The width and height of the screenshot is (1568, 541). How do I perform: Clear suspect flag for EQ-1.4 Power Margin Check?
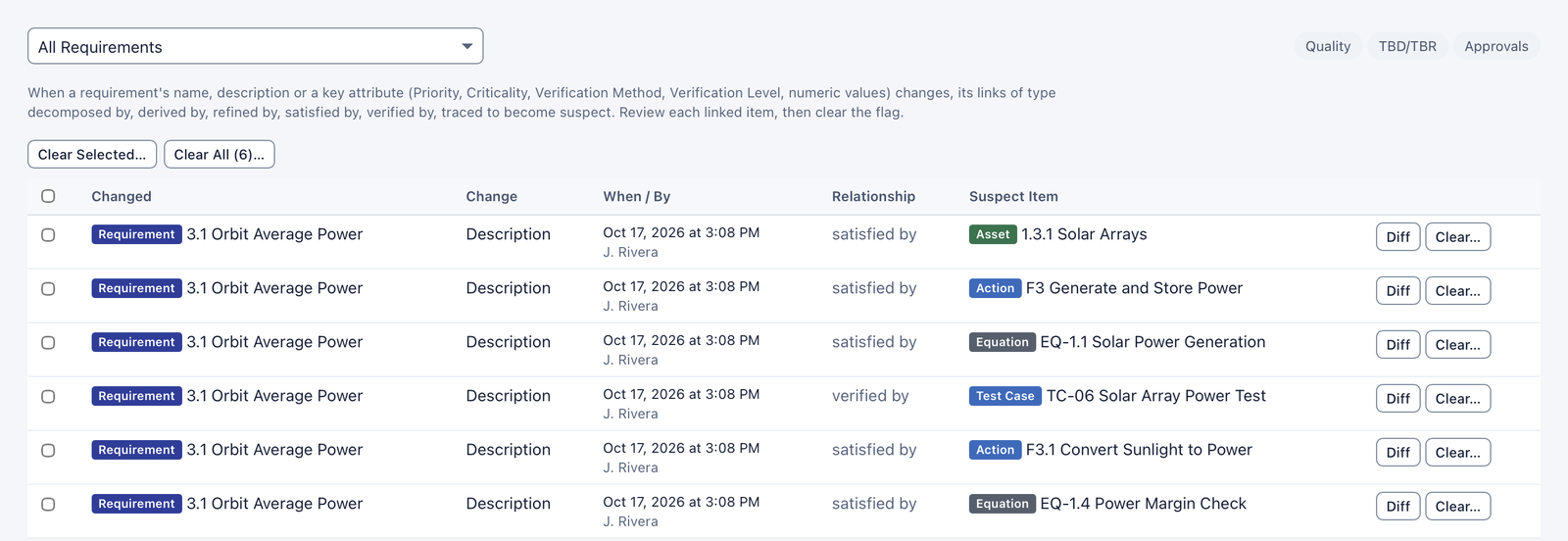tap(1458, 507)
